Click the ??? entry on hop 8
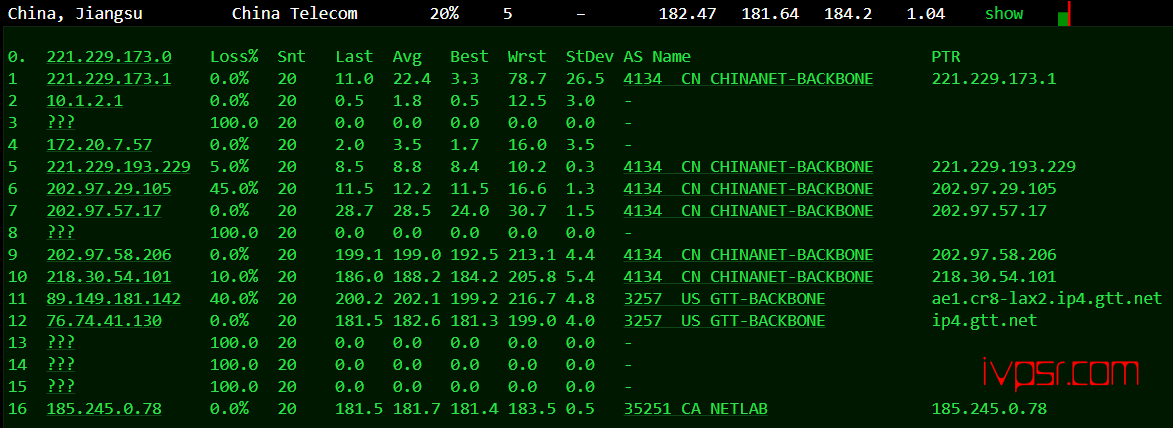This screenshot has width=1173, height=428. [x=61, y=233]
